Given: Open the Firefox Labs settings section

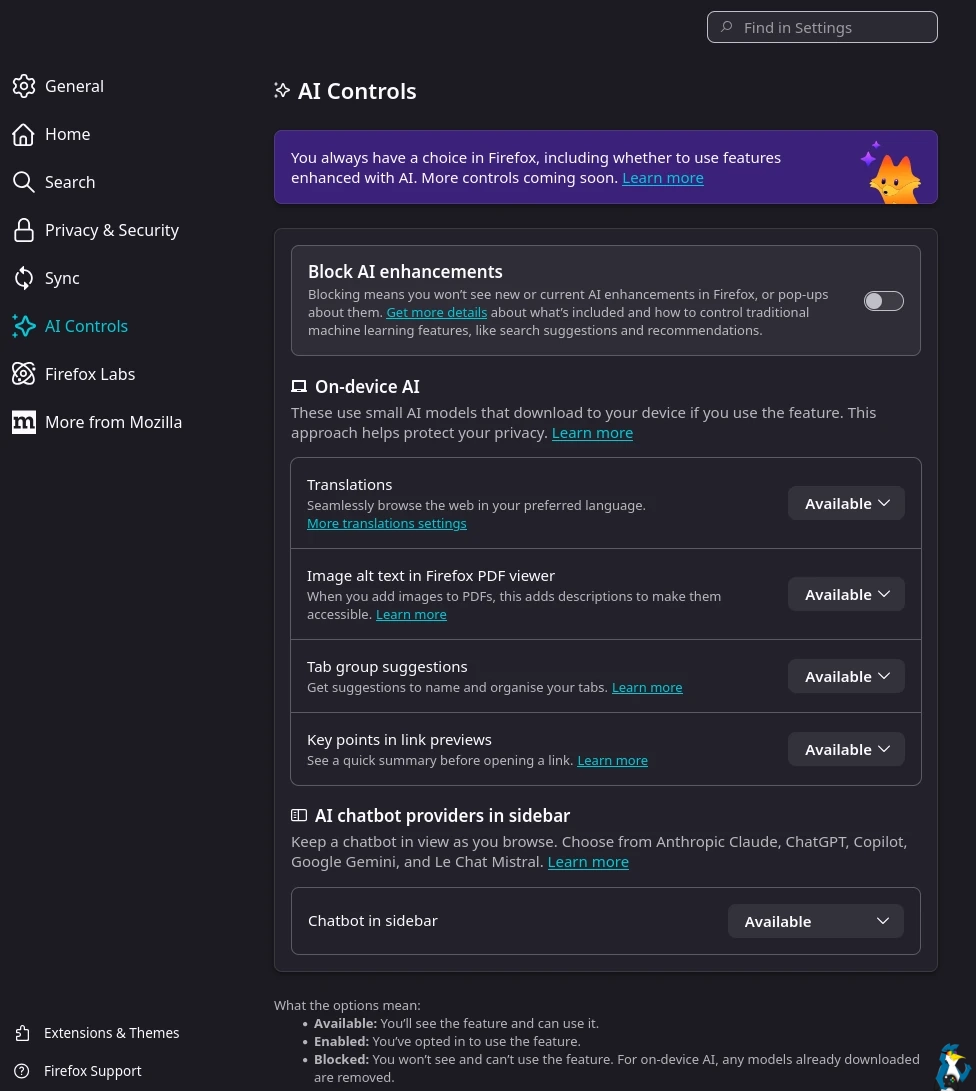Looking at the screenshot, I should pyautogui.click(x=90, y=374).
